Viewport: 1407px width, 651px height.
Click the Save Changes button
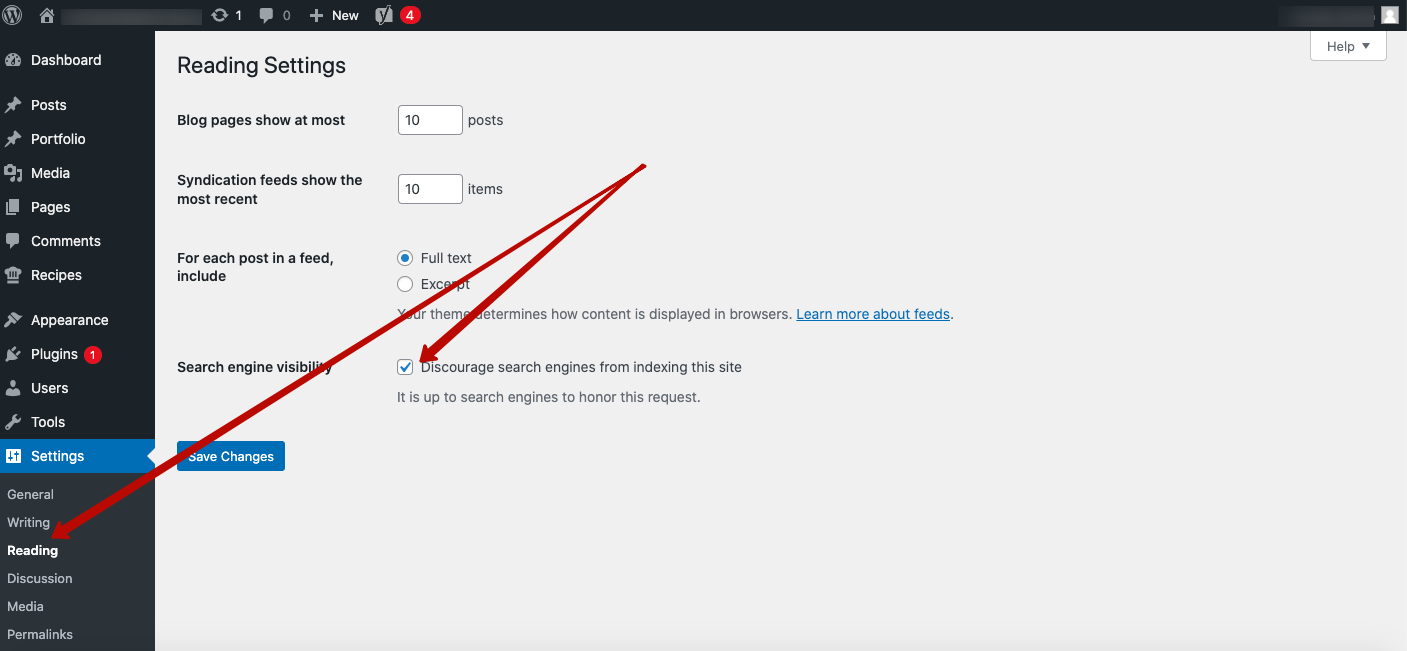(231, 456)
